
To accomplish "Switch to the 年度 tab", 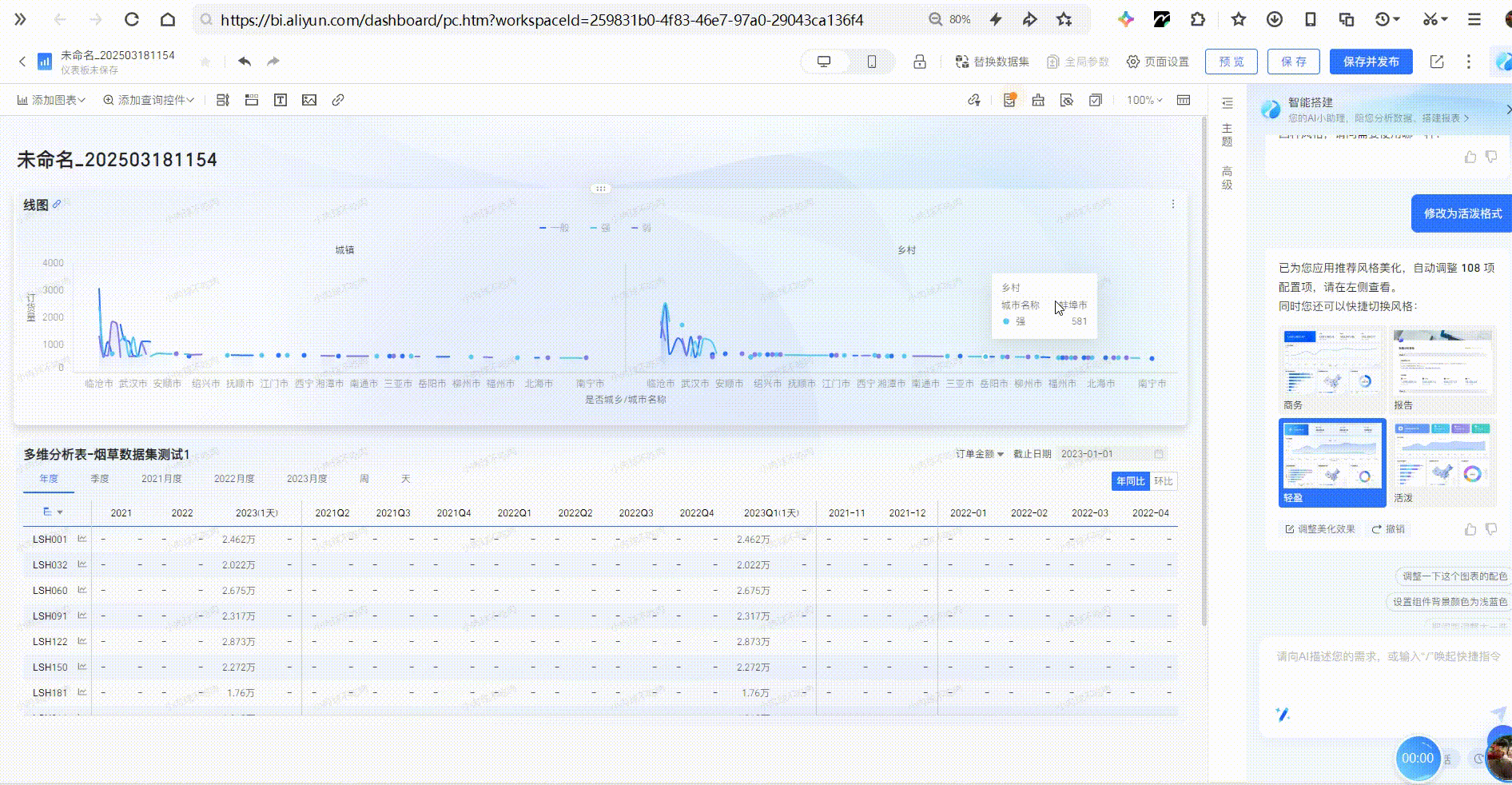I will (x=49, y=479).
